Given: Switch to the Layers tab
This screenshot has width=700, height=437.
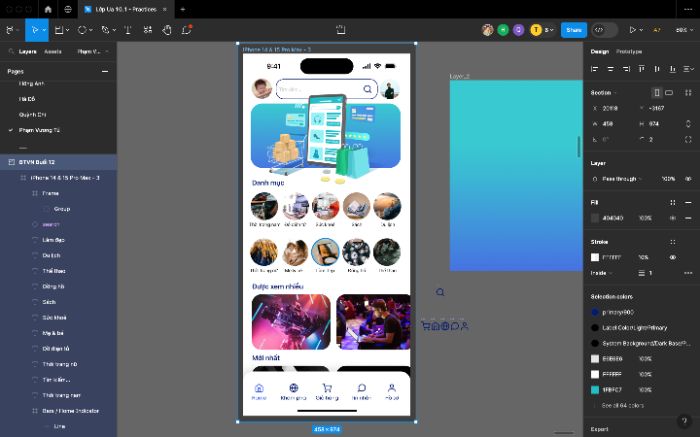Looking at the screenshot, I should [28, 52].
